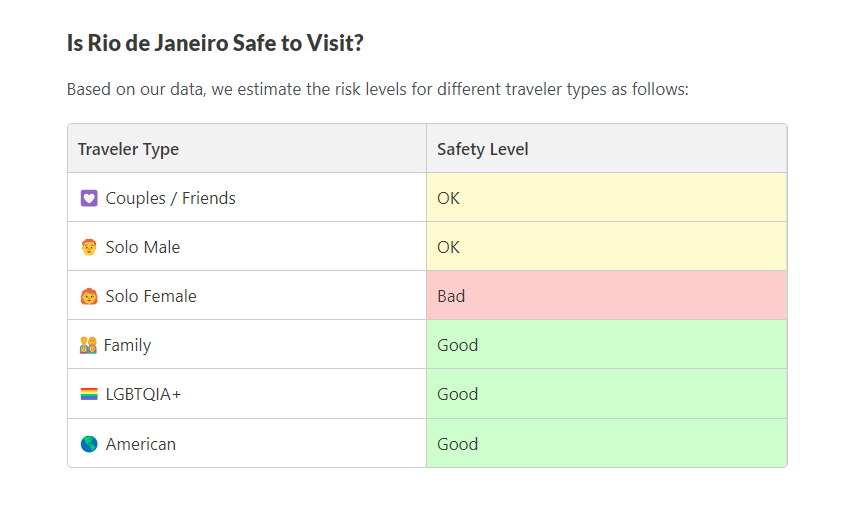853x505 pixels.
Task: Click the Solo Male face icon
Action: tap(89, 247)
